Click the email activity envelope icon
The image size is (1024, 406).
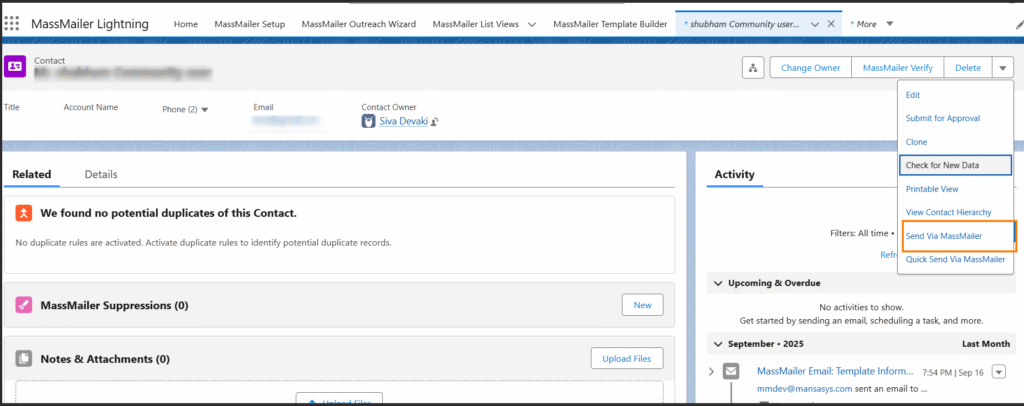pos(731,372)
